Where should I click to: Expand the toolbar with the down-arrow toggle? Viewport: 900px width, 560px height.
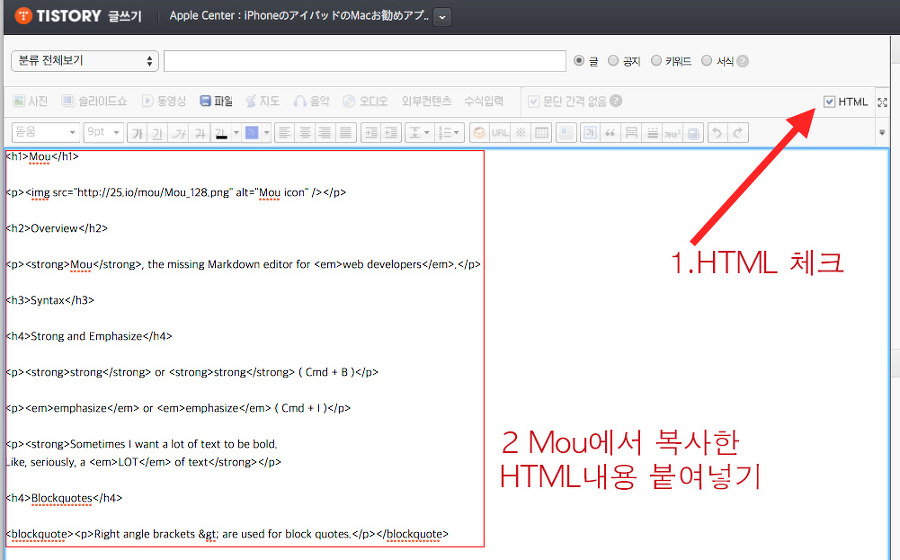(x=882, y=133)
